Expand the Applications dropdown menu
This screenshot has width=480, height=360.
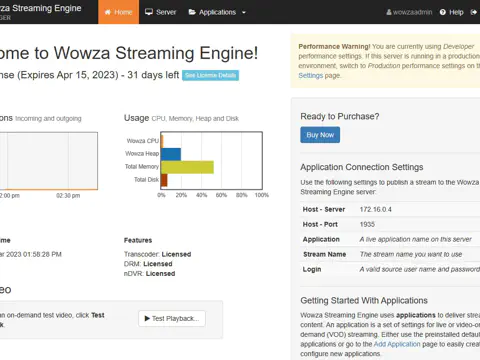[x=217, y=12]
